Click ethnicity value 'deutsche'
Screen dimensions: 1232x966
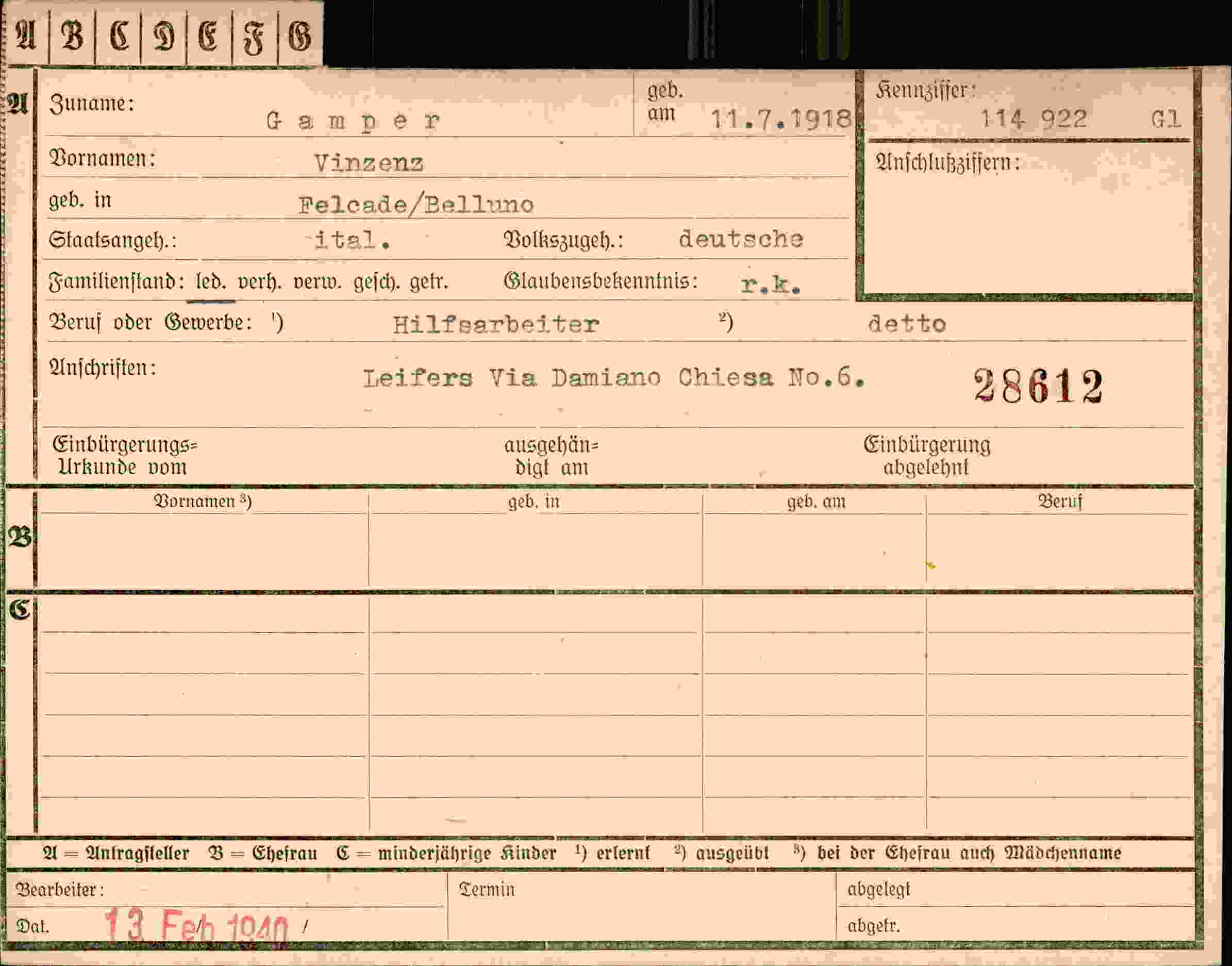(x=741, y=239)
